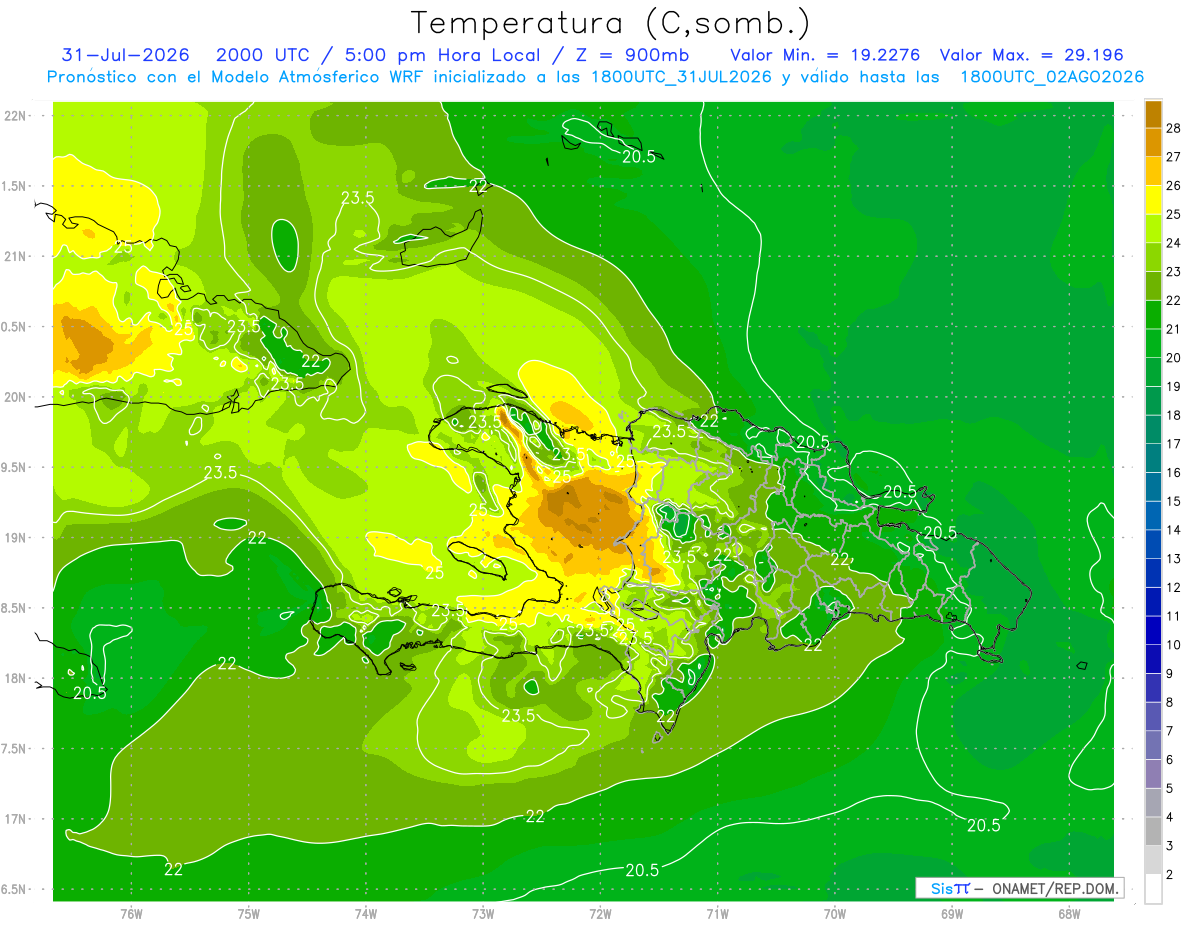Image resolution: width=1200 pixels, height=927 pixels.
Task: Select the purple legend swatch between 5 and 6
Action: coord(1153,774)
